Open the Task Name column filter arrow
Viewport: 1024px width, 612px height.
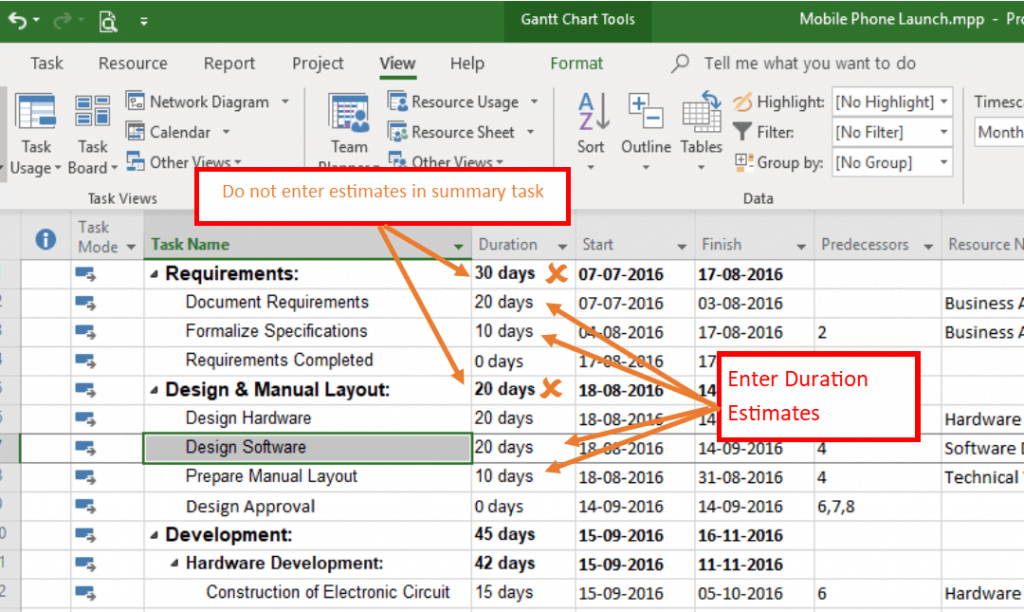coord(458,246)
